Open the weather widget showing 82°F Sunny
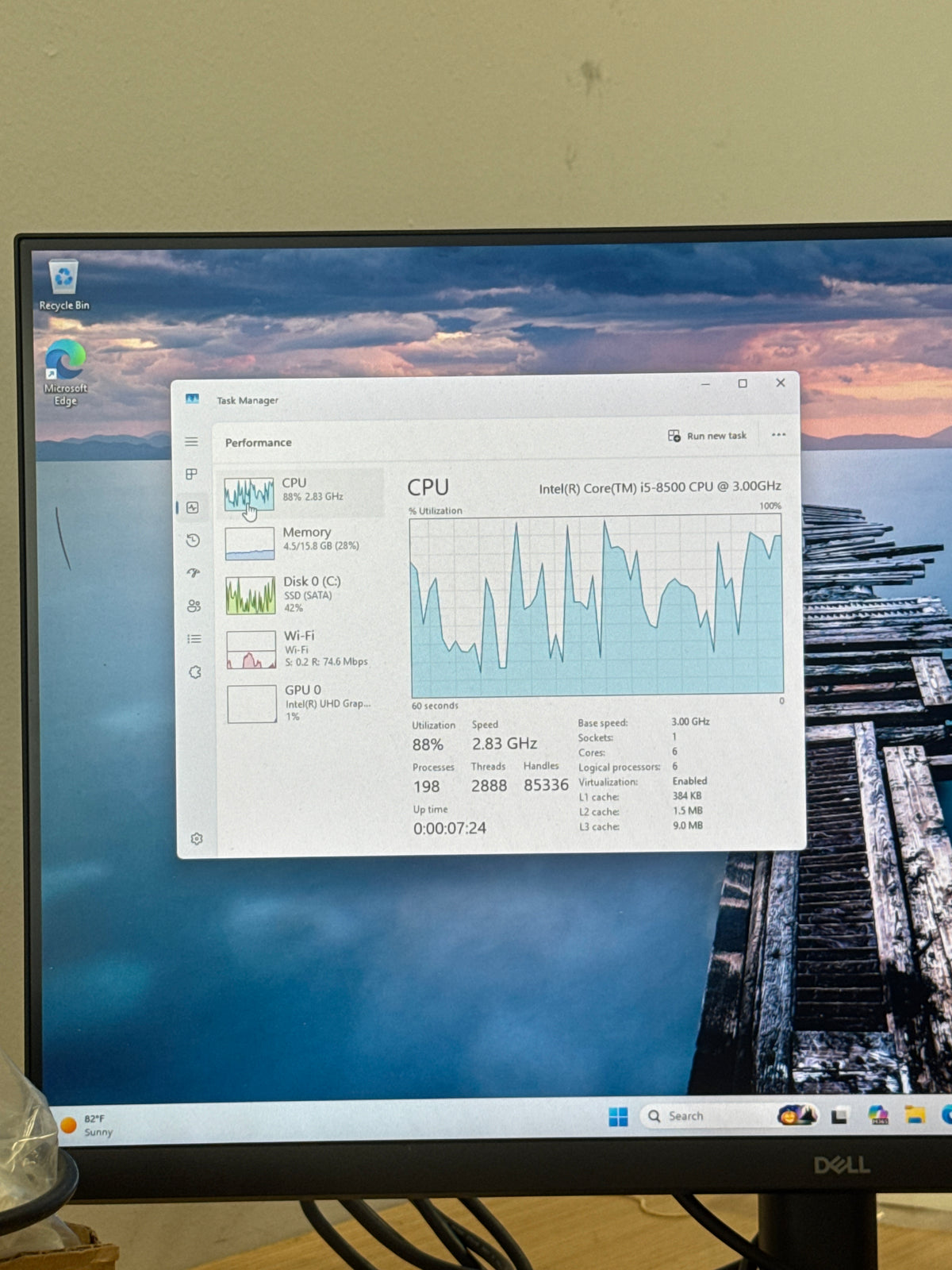 (87, 1126)
